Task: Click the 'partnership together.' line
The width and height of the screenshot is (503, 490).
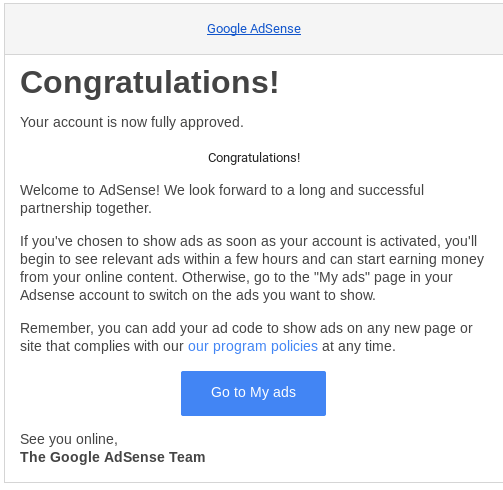Action: point(86,208)
